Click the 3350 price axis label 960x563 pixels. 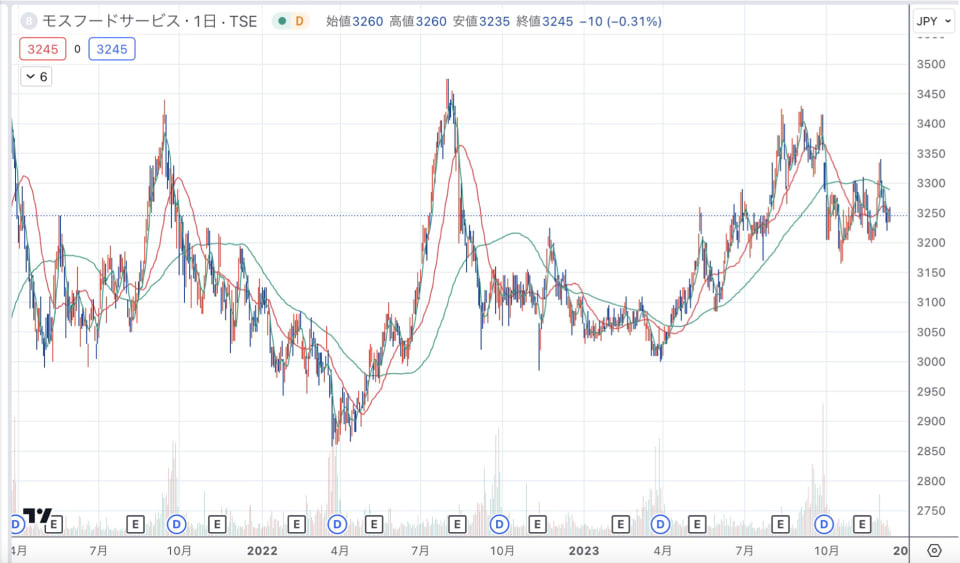931,154
